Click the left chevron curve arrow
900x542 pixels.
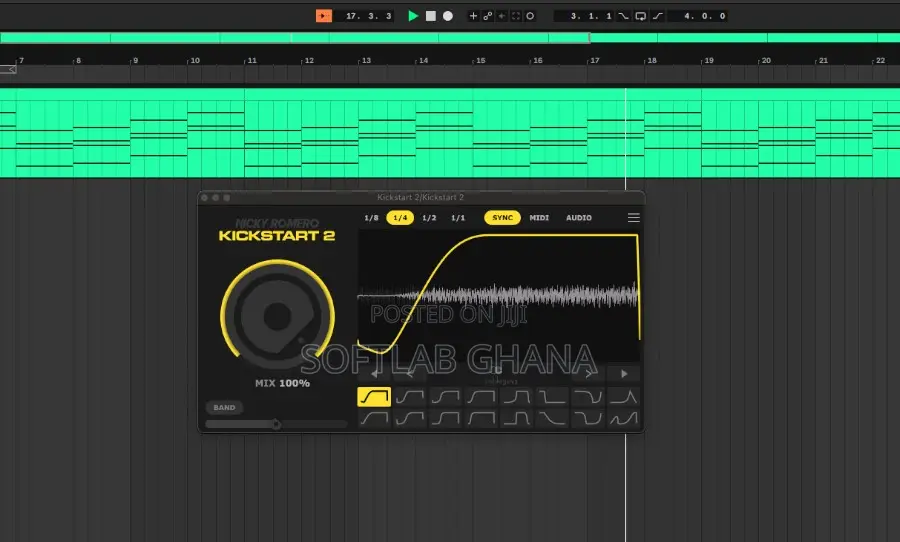click(410, 374)
